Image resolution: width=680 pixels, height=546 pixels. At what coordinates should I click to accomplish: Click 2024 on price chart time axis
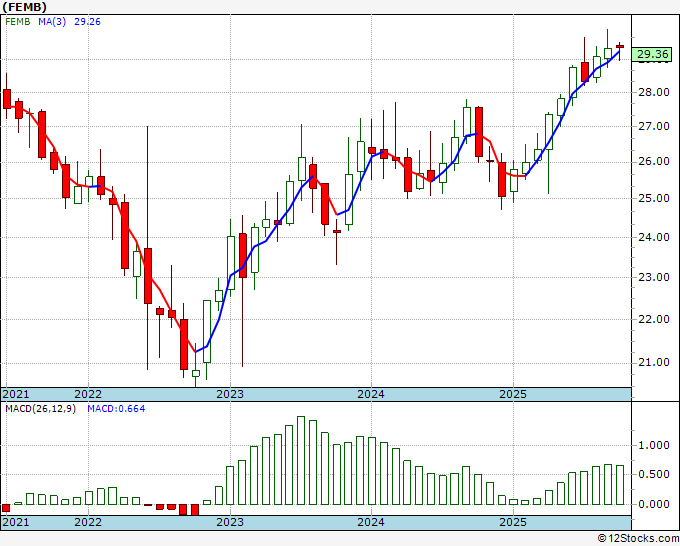coord(371,394)
